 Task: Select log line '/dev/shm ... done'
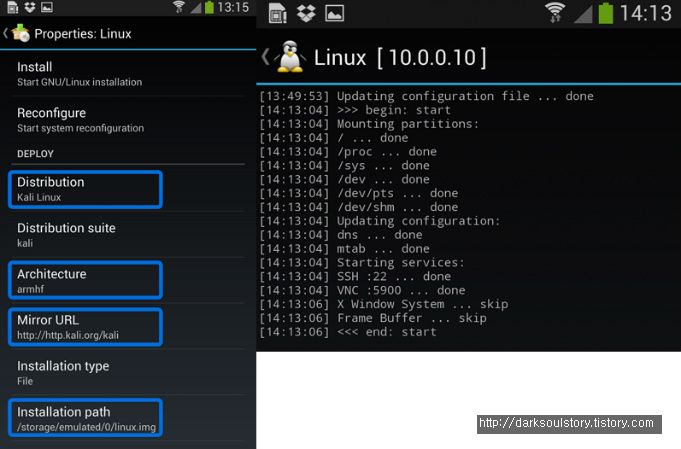397,207
